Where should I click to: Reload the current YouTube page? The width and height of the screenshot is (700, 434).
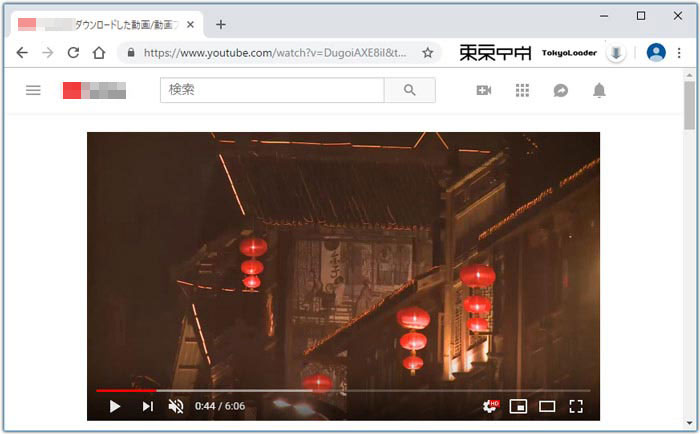[73, 53]
